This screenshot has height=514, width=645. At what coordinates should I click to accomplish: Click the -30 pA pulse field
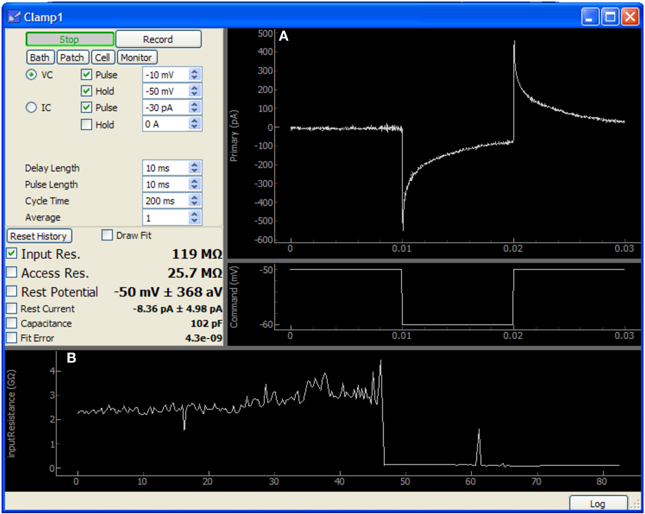165,108
